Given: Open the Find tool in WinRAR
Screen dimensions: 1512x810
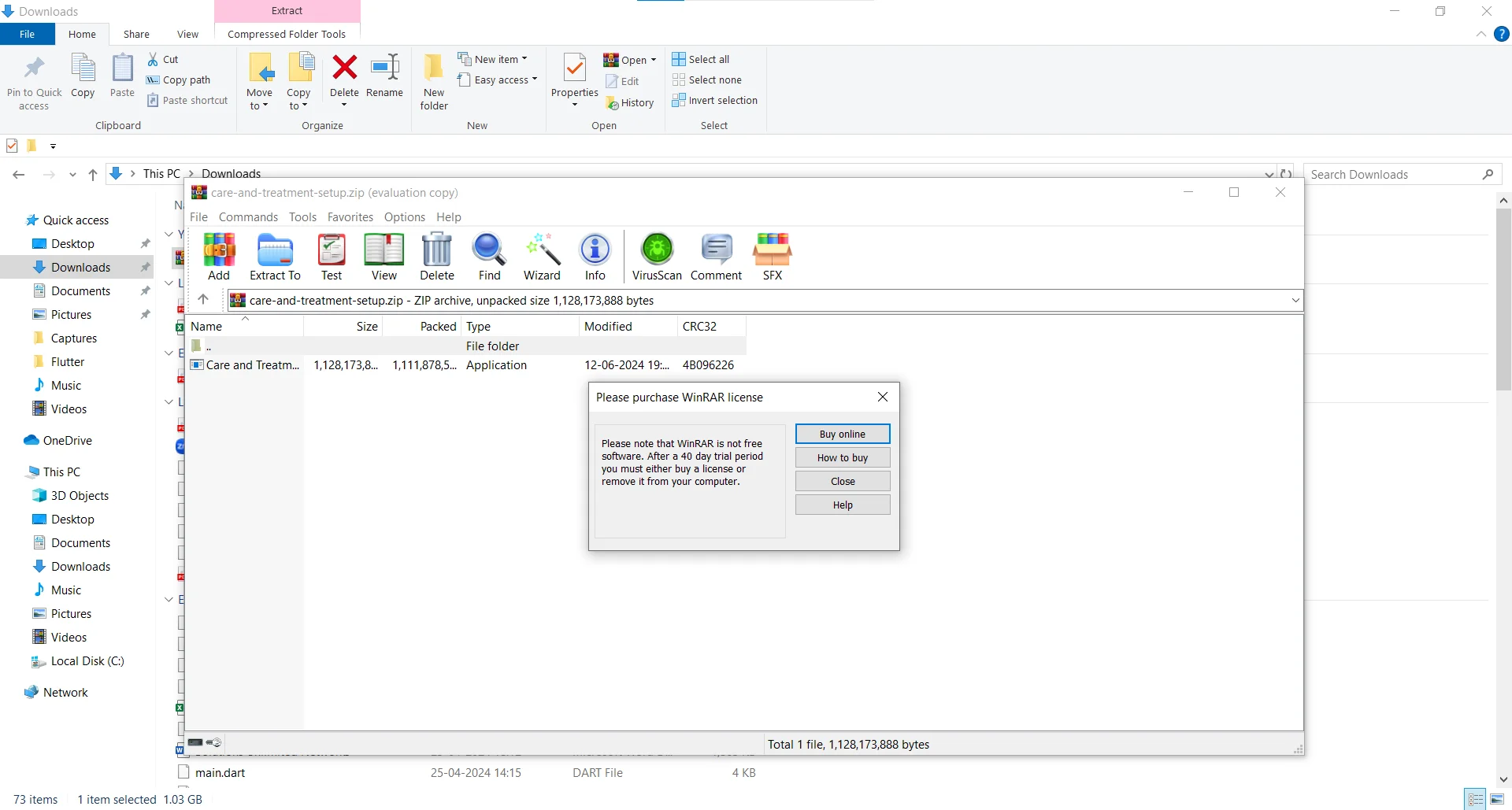Looking at the screenshot, I should (x=490, y=257).
